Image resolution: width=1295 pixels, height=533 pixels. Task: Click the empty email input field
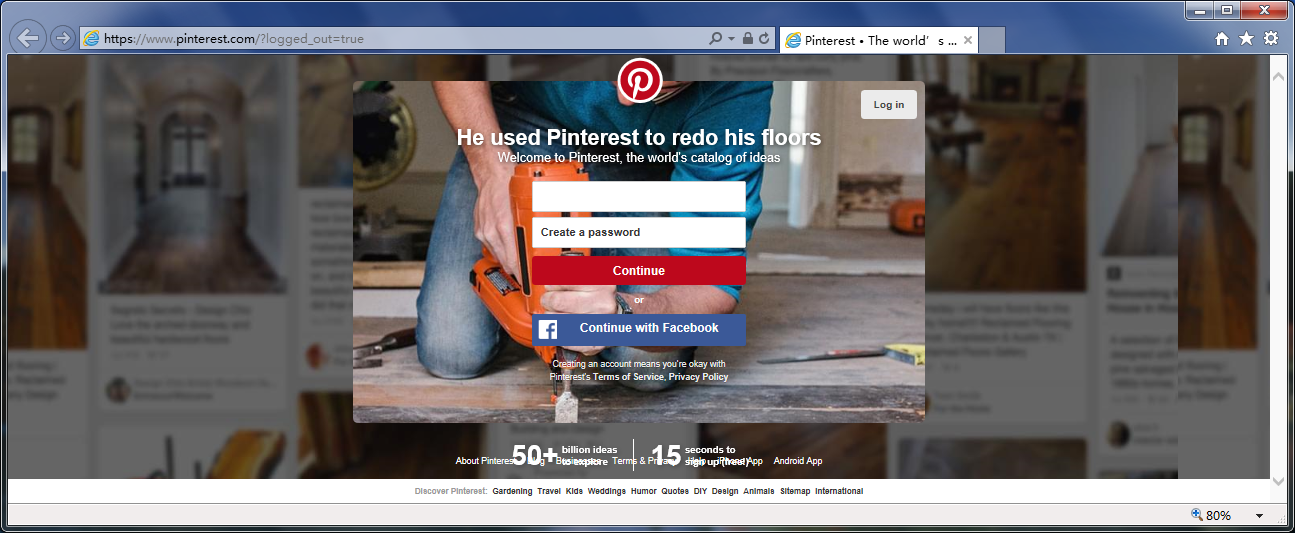pos(639,197)
